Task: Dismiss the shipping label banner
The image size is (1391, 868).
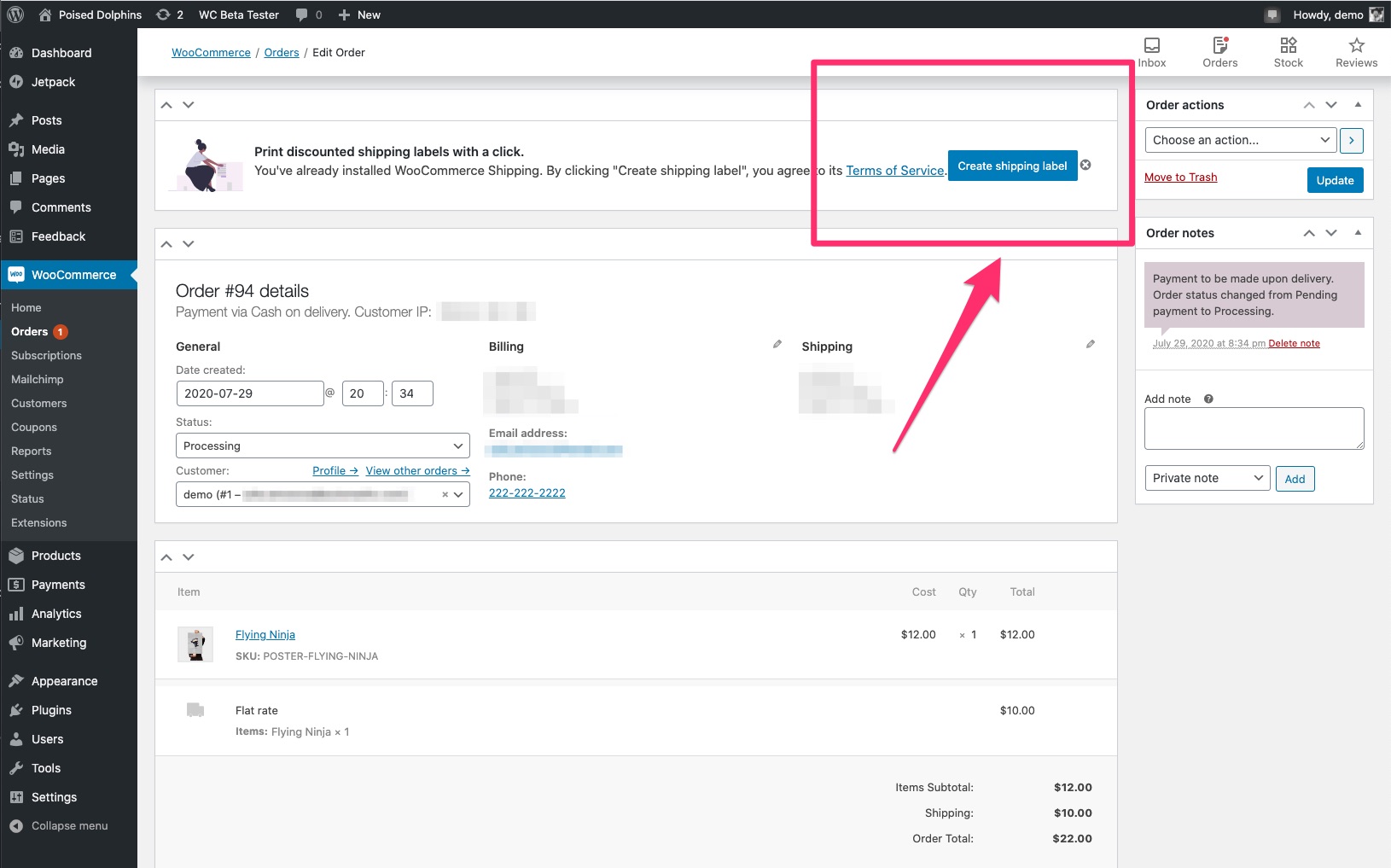Action: tap(1085, 165)
